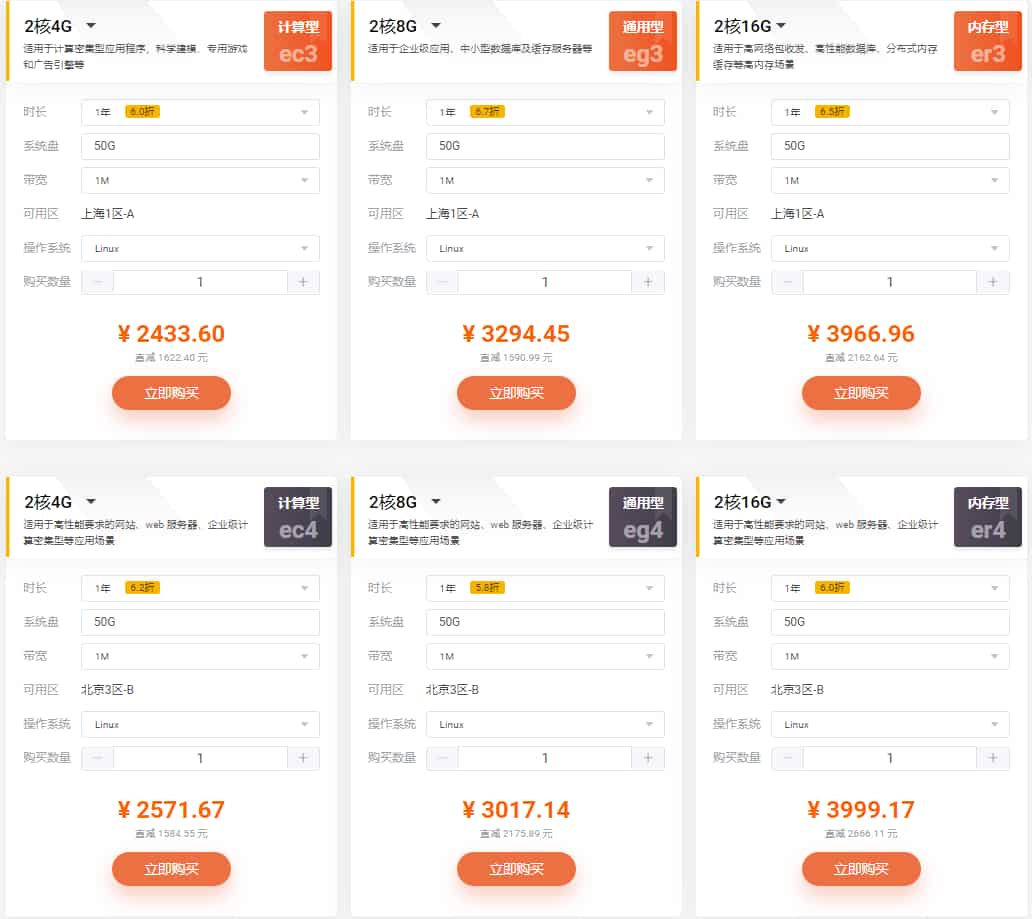
Task: Decrease purchase quantity on eg3 card
Action: click(442, 282)
